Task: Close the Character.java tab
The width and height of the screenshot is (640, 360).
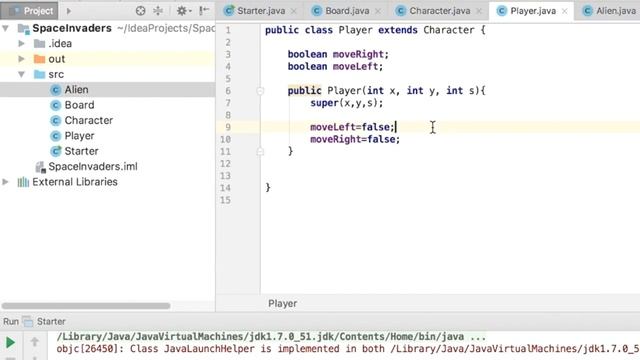Action: point(479,11)
